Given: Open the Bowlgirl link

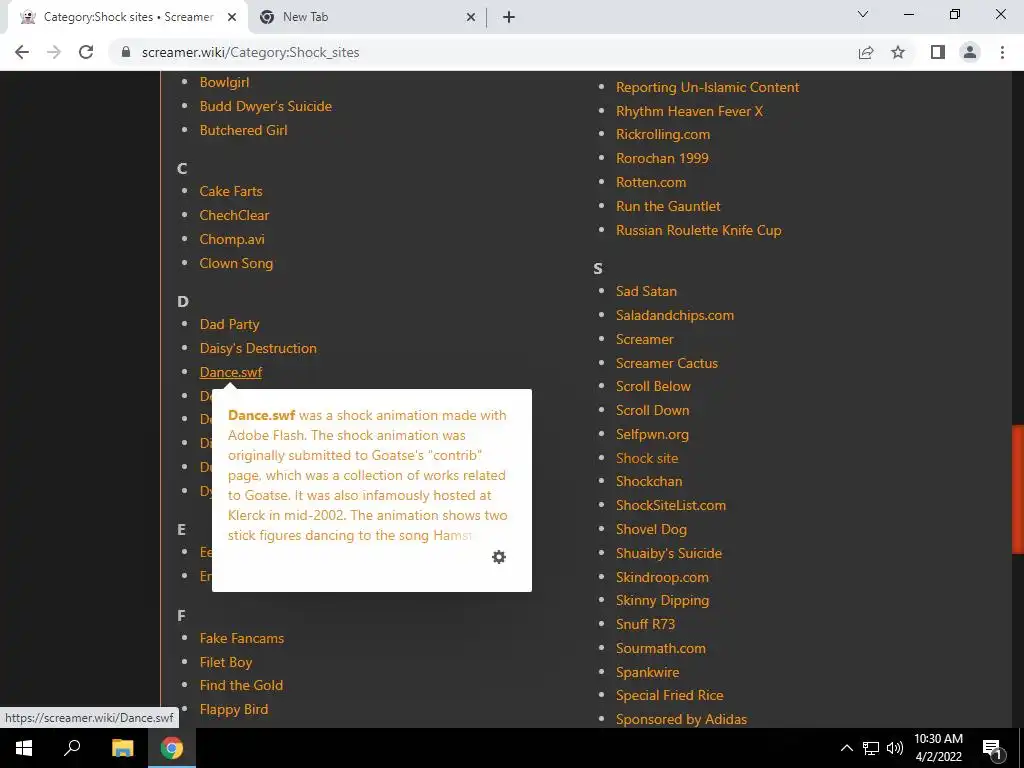Looking at the screenshot, I should click(x=225, y=82).
